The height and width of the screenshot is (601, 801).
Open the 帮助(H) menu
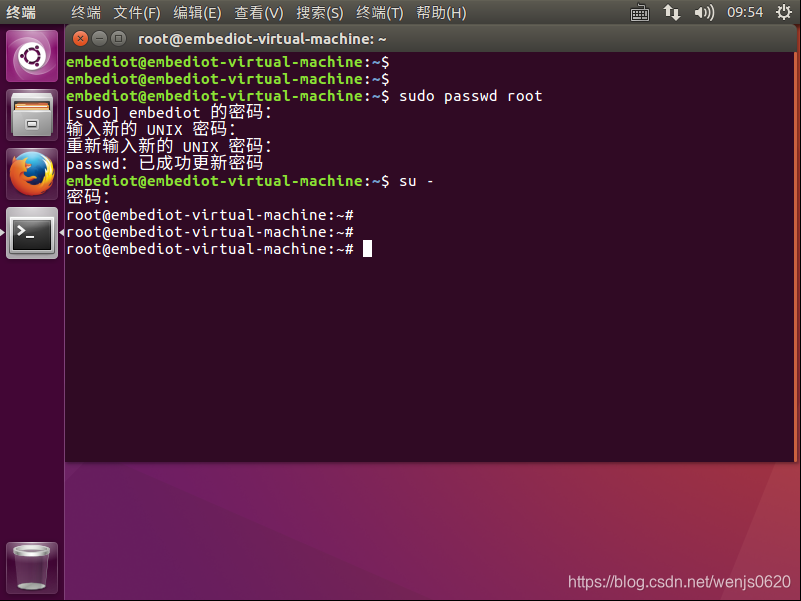(441, 13)
